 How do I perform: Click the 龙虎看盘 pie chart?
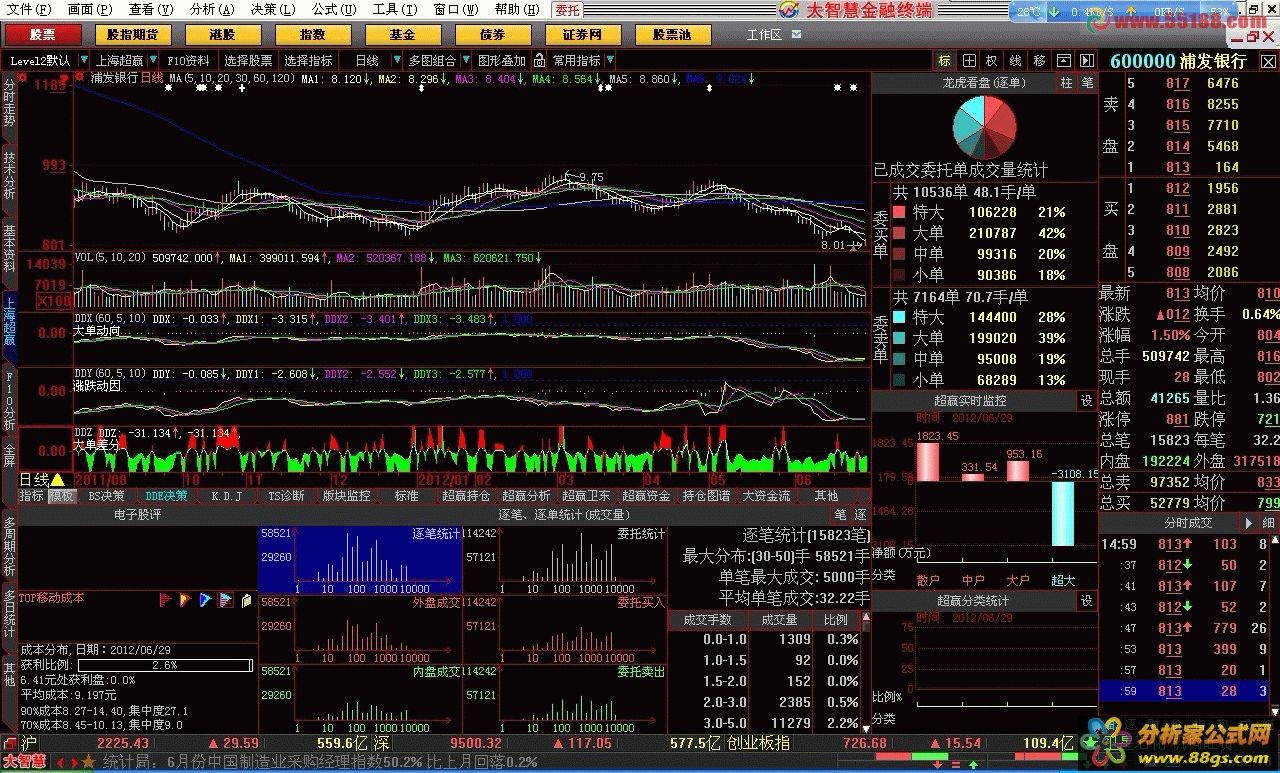click(984, 127)
